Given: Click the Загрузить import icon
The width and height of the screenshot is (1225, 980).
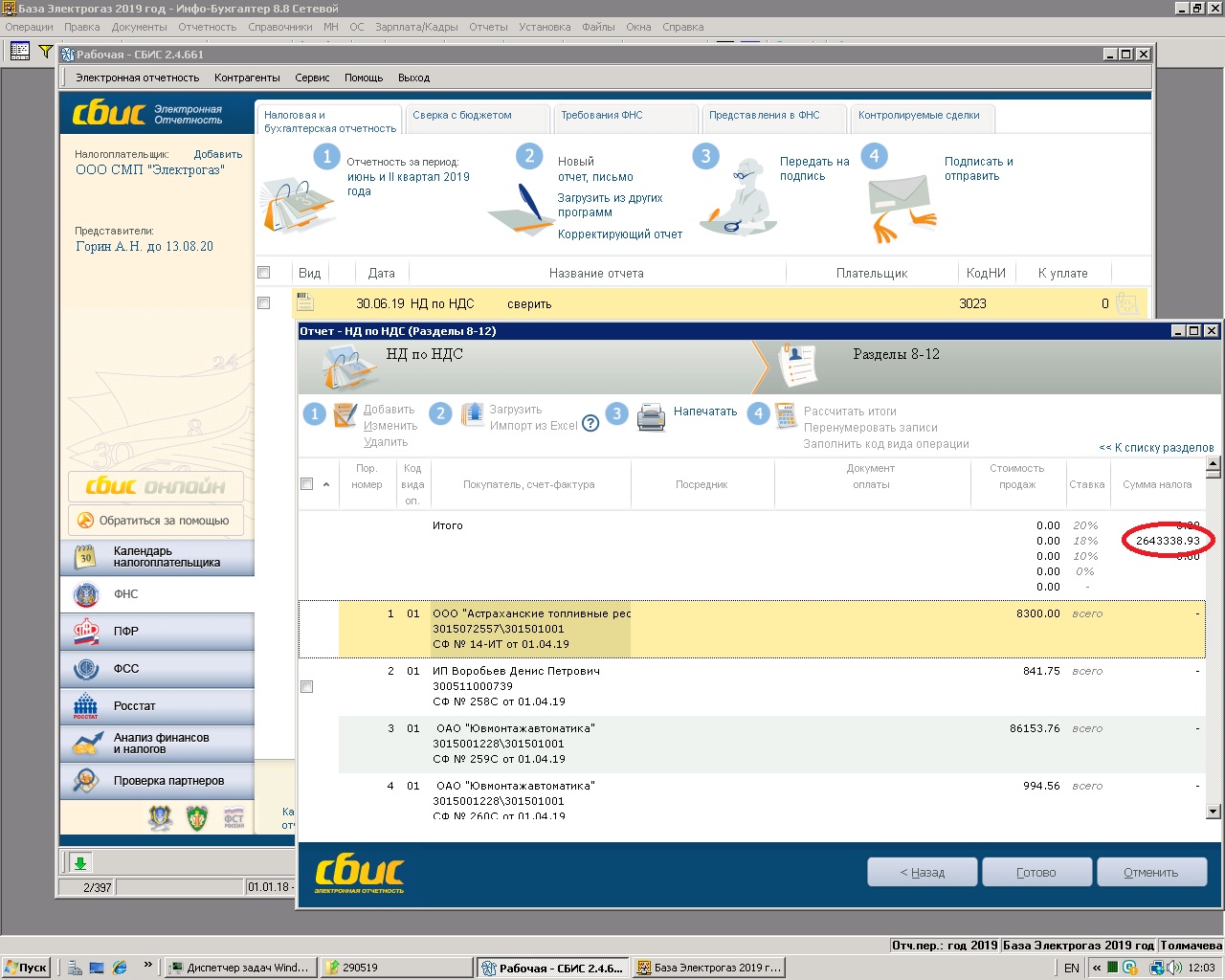Looking at the screenshot, I should 473,414.
